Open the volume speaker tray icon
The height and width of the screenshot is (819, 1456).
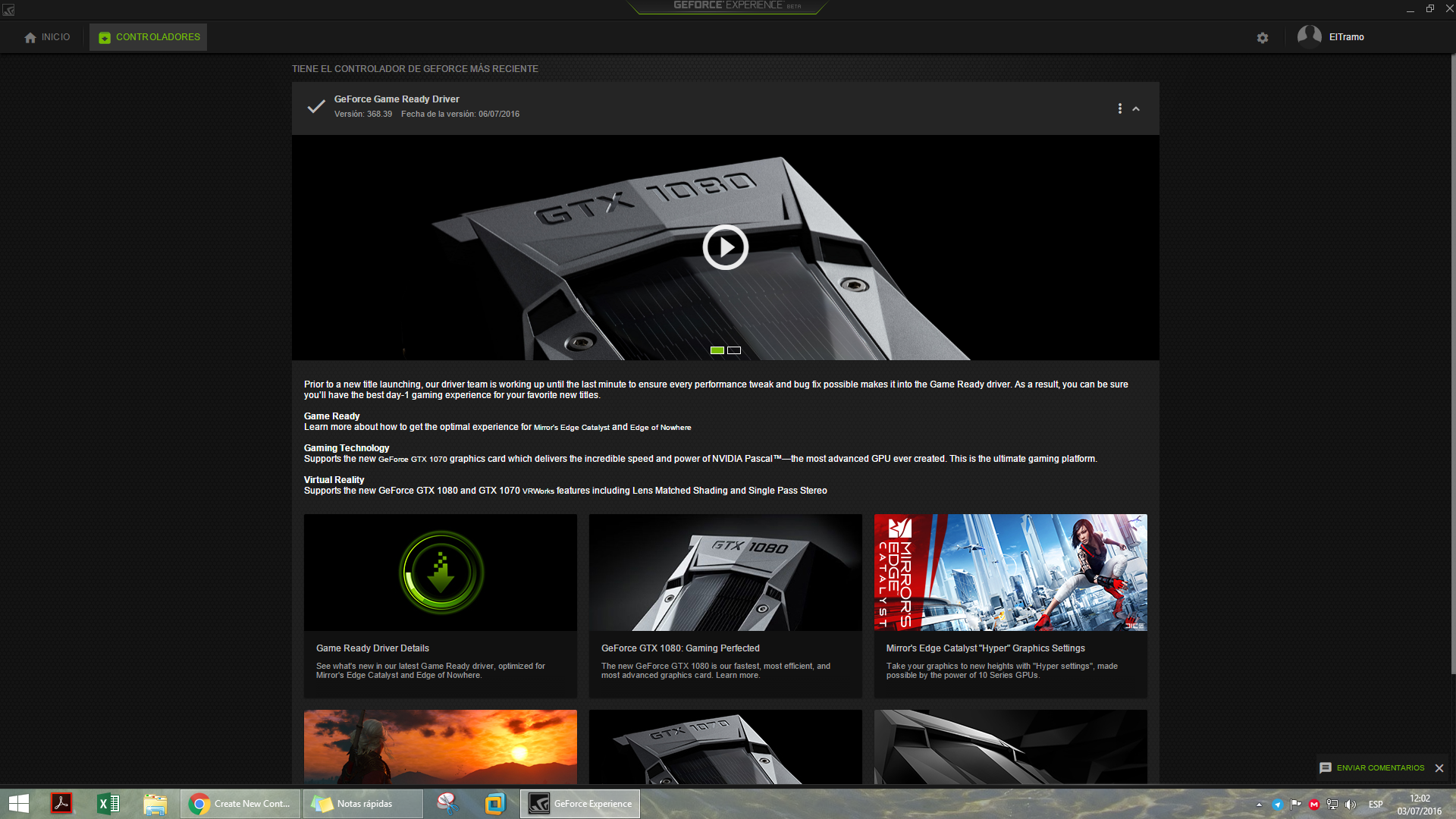click(x=1351, y=805)
